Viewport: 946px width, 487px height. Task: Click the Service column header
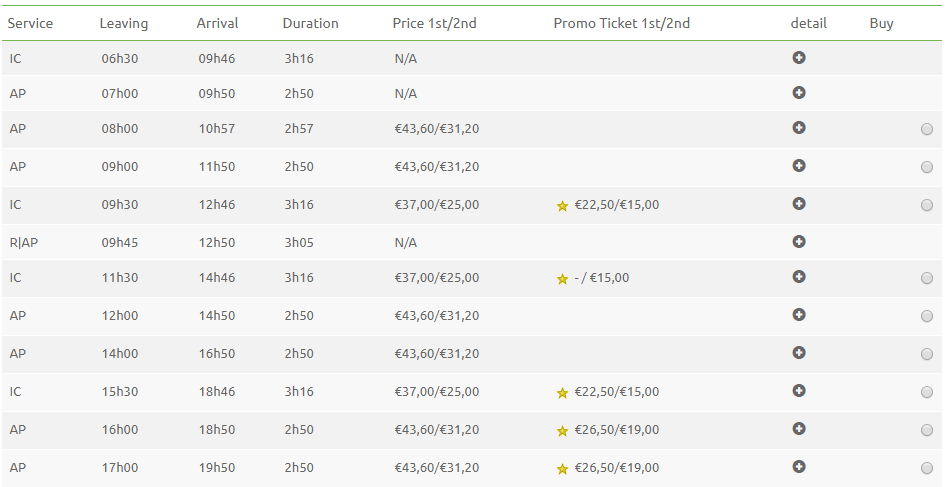coord(30,24)
